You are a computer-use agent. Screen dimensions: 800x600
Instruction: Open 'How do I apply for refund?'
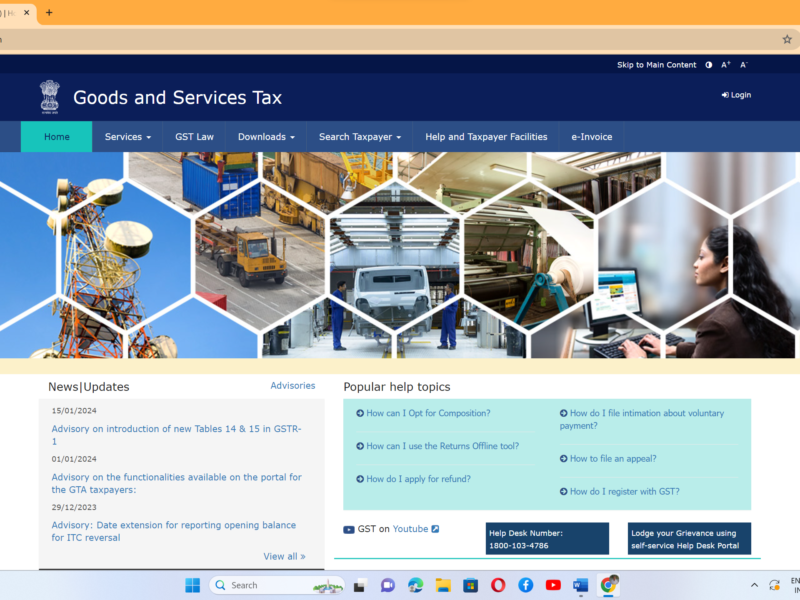(x=418, y=479)
